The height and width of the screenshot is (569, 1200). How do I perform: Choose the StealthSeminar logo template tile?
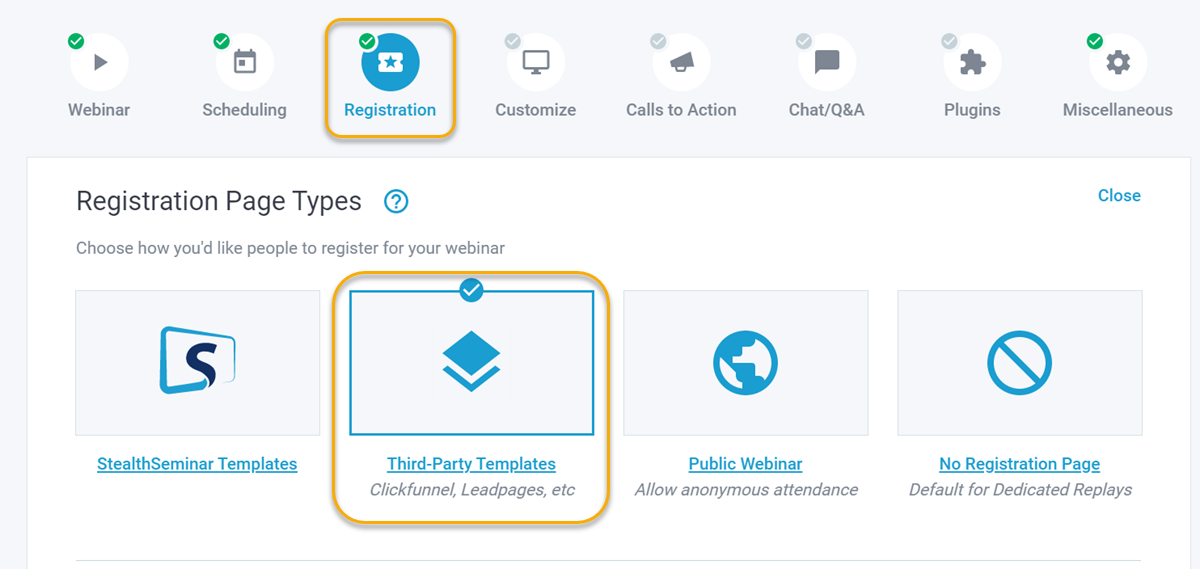point(197,362)
